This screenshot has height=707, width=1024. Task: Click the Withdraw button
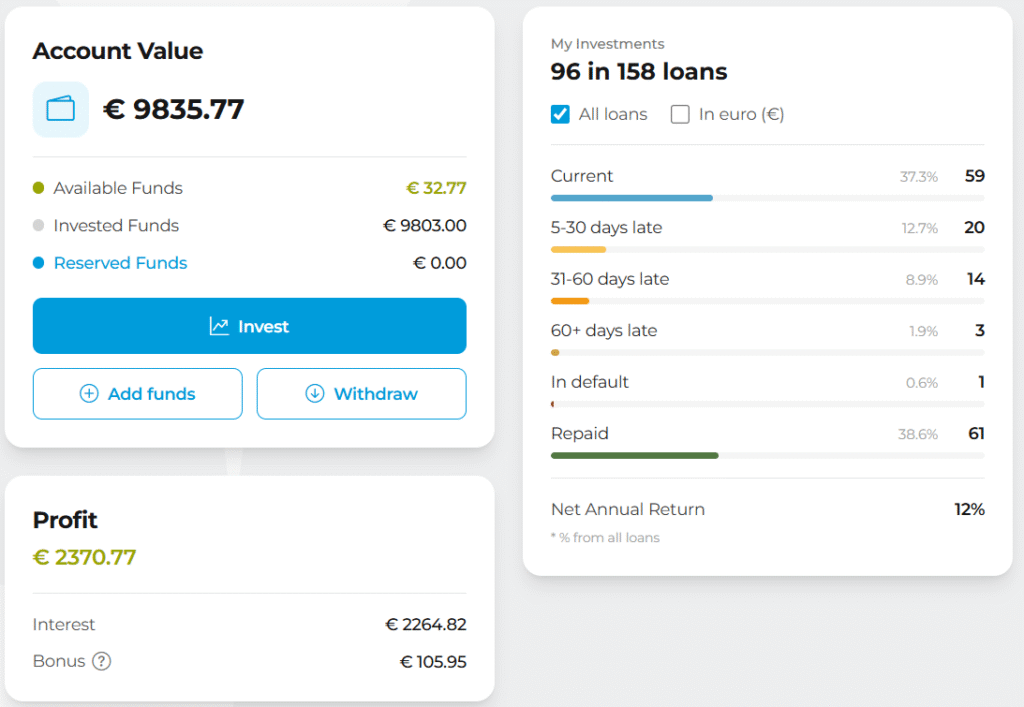(x=362, y=394)
